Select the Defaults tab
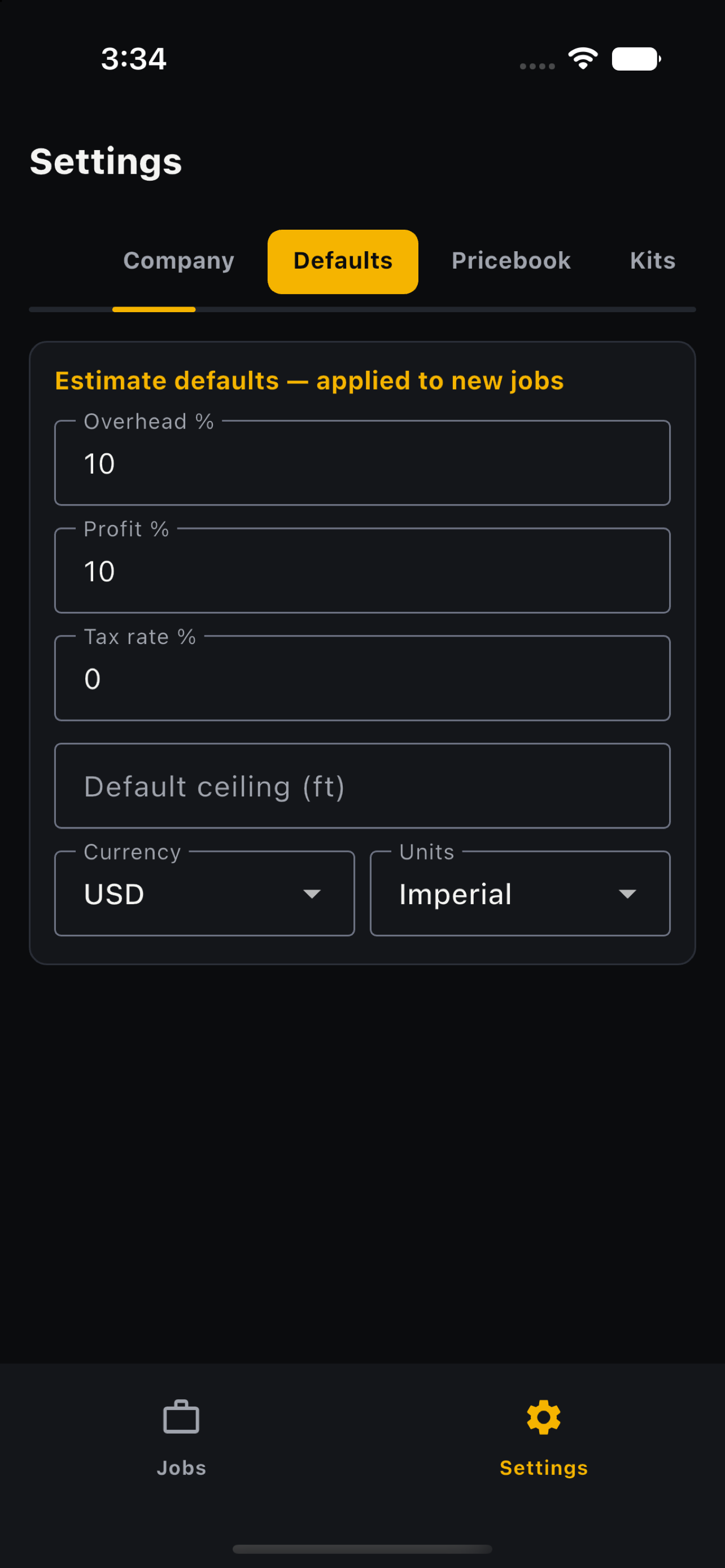This screenshot has height=1568, width=725. pos(343,261)
